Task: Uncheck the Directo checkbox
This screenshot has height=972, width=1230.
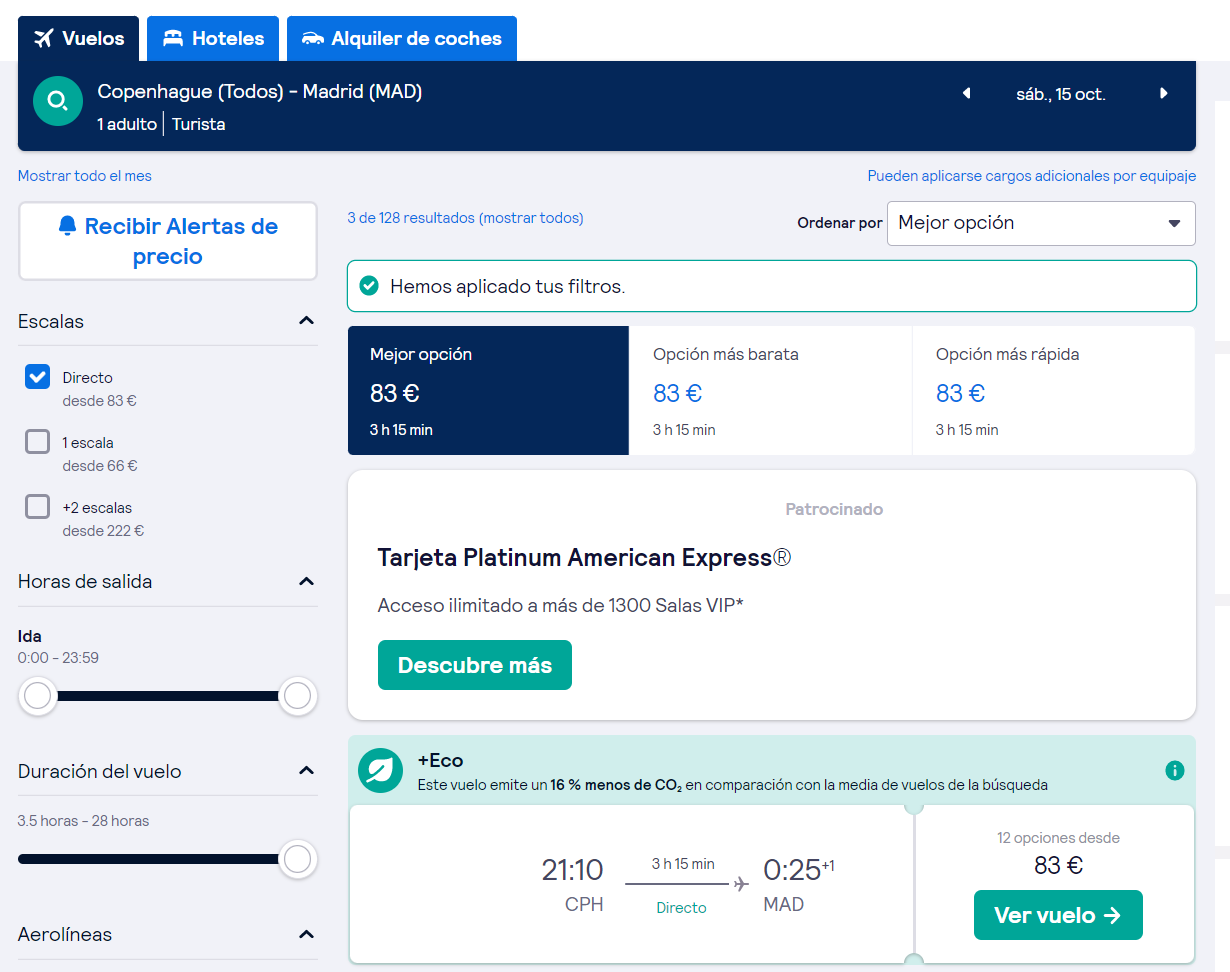Action: pyautogui.click(x=38, y=377)
